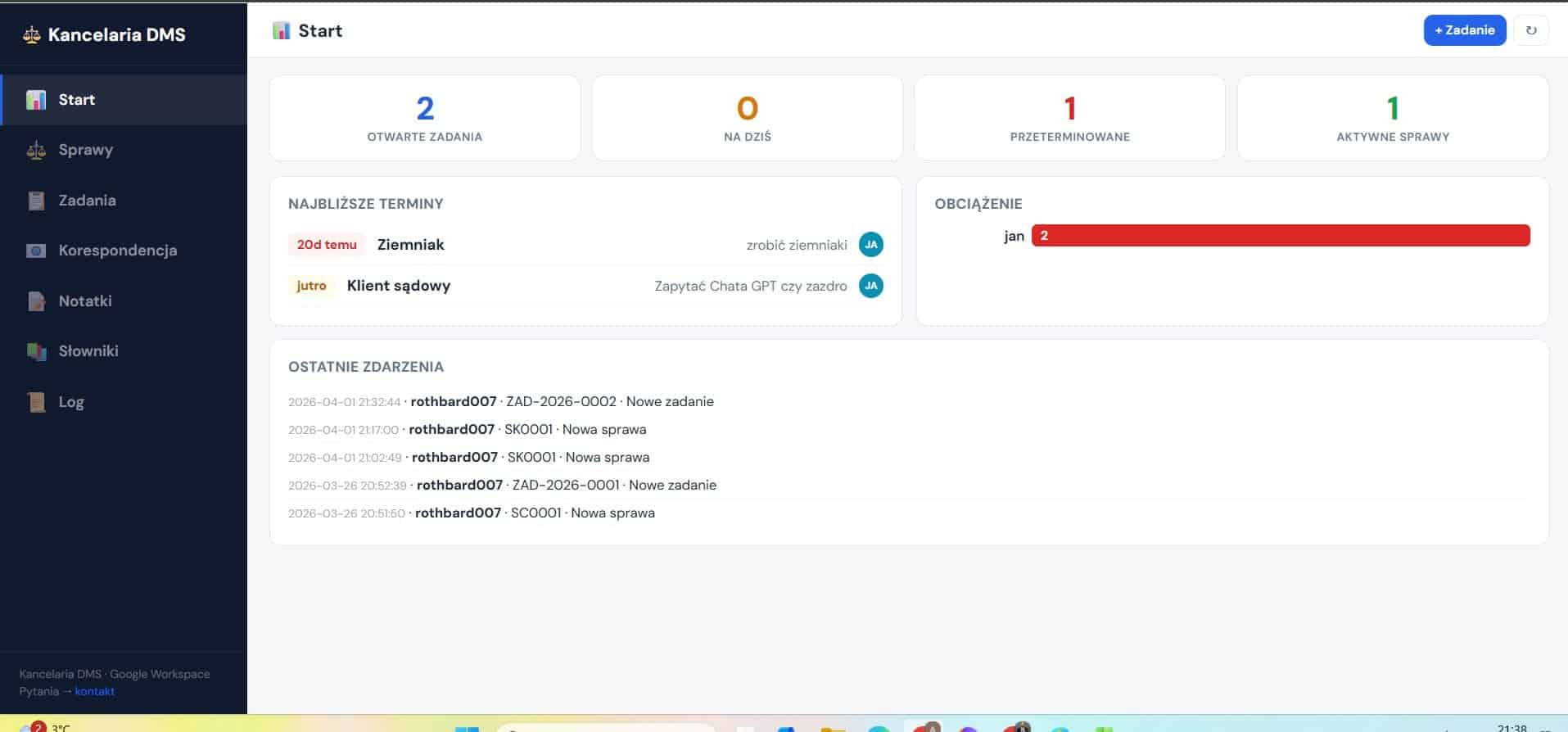
Task: Open the Aktywne sprawy stat card
Action: point(1392,118)
